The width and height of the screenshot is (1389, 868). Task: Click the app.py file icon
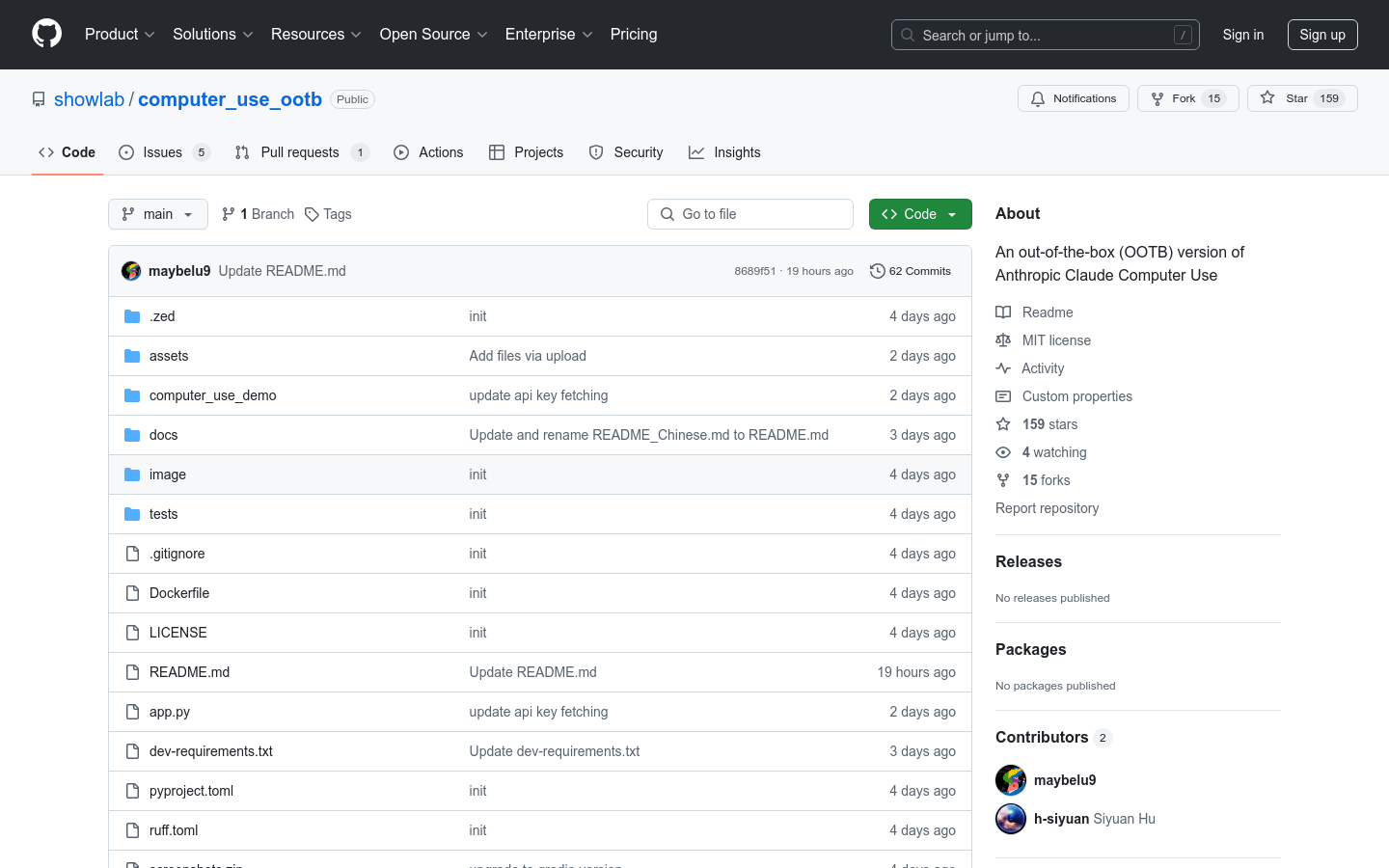pyautogui.click(x=132, y=712)
